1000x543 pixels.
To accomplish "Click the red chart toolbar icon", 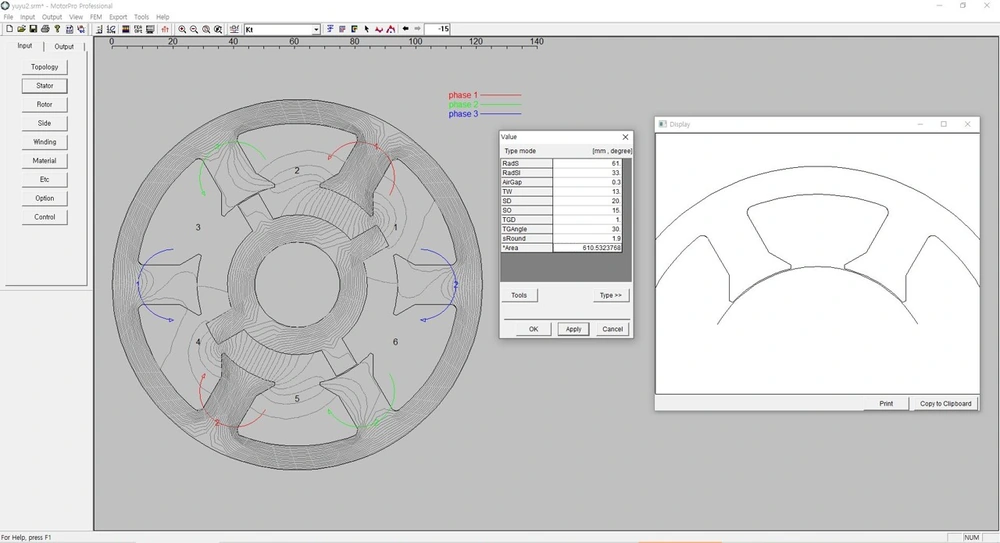I will [165, 29].
